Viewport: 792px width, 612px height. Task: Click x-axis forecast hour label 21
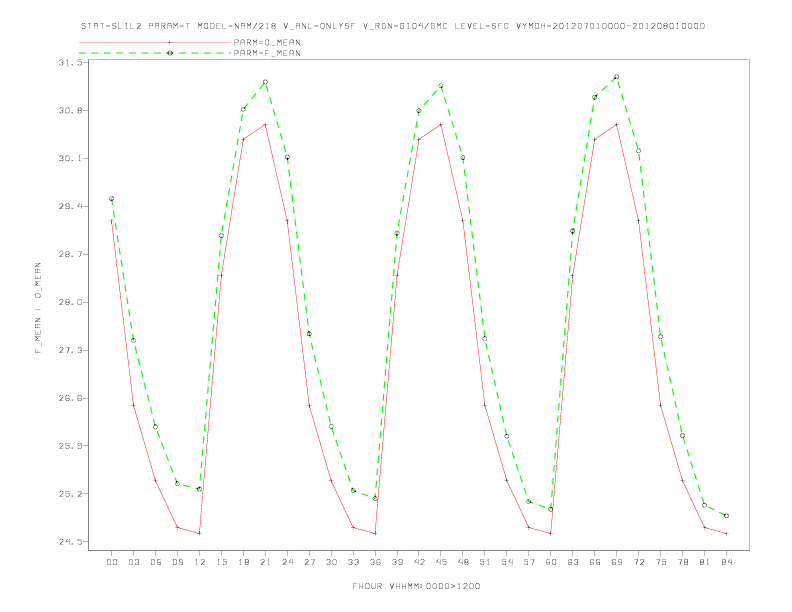point(265,562)
